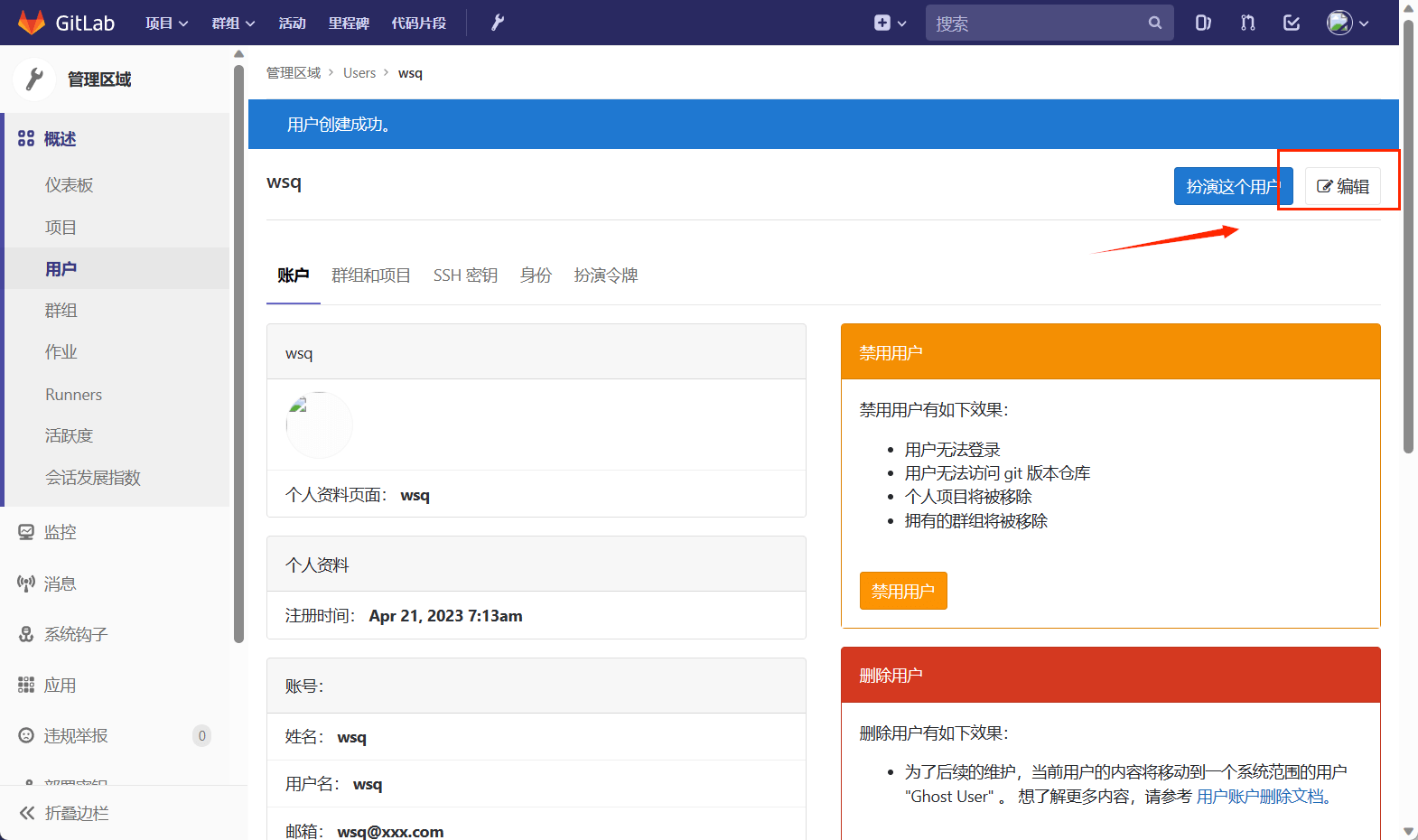Switch to the 扮演令牌 tab
The width and height of the screenshot is (1418, 840).
click(606, 275)
